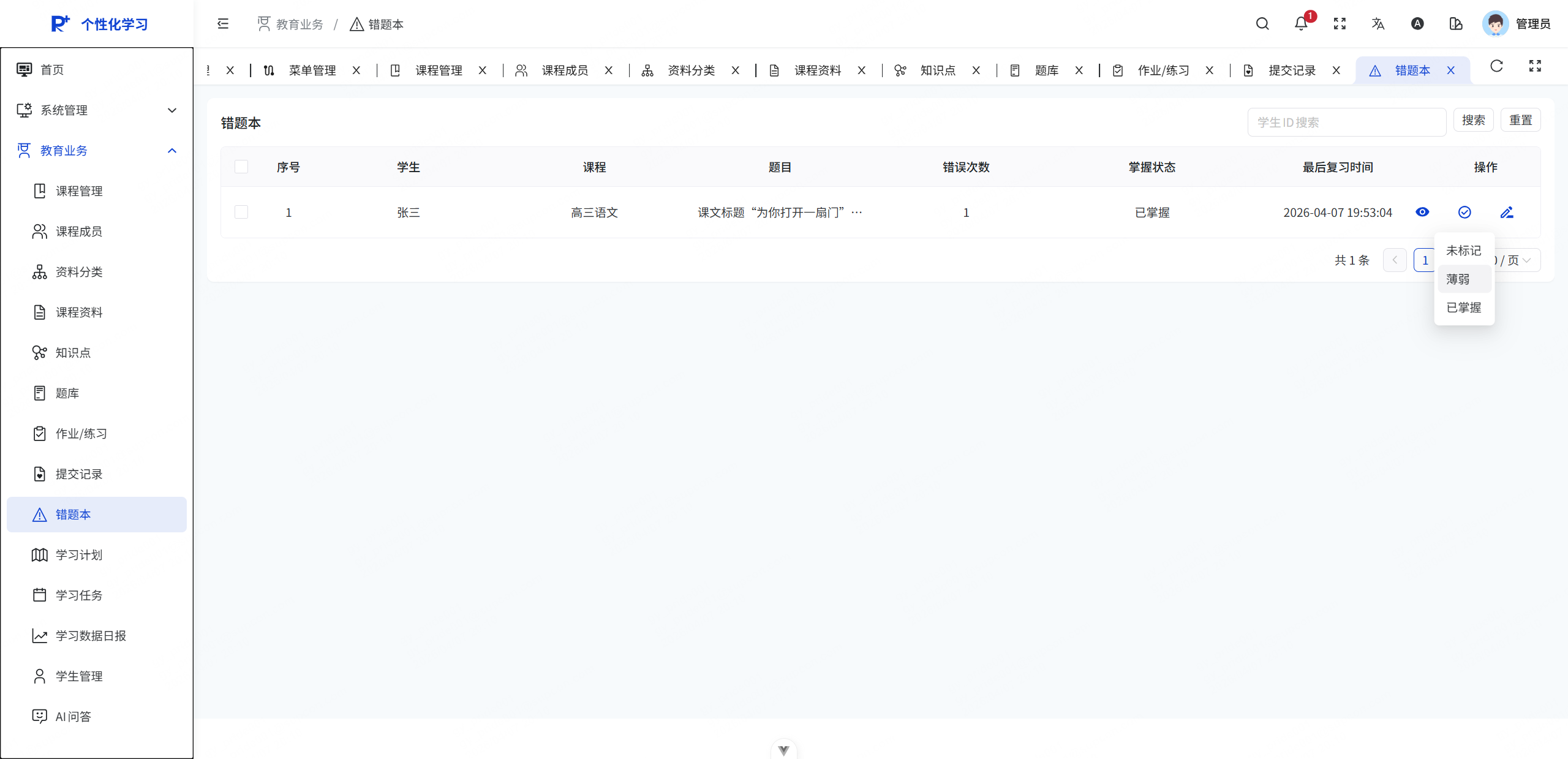Click the 重置 button

pyautogui.click(x=1520, y=121)
